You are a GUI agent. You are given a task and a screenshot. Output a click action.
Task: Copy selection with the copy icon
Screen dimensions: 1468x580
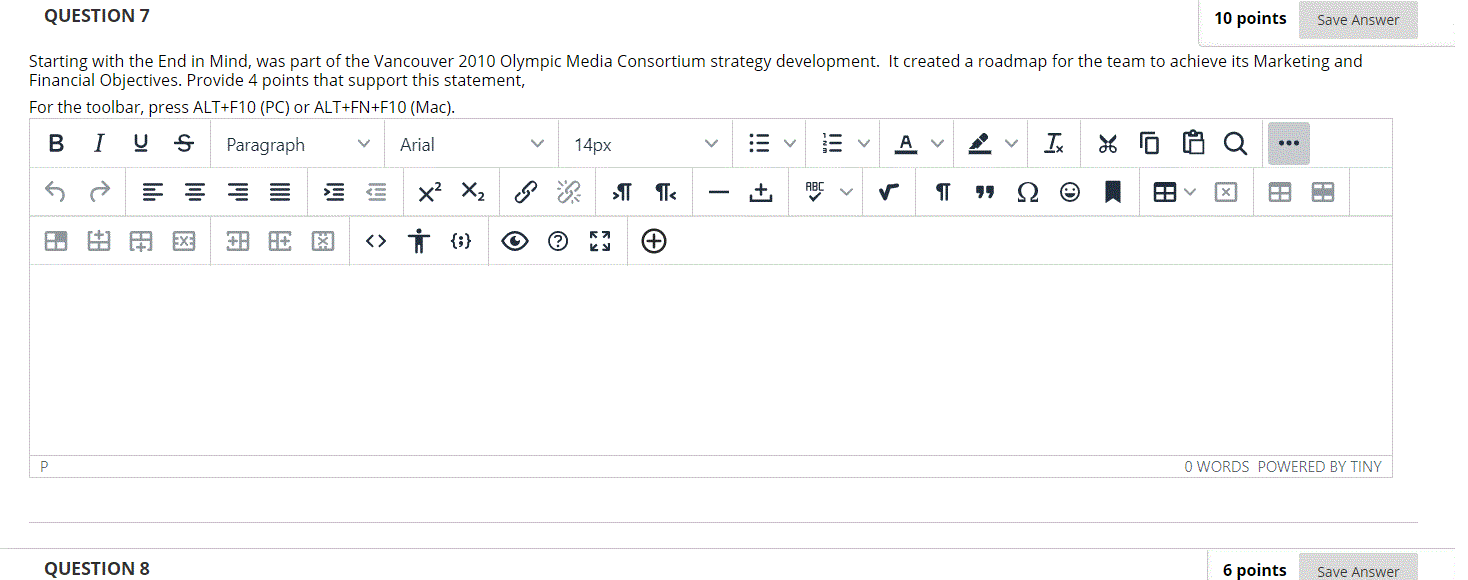pyautogui.click(x=1149, y=144)
